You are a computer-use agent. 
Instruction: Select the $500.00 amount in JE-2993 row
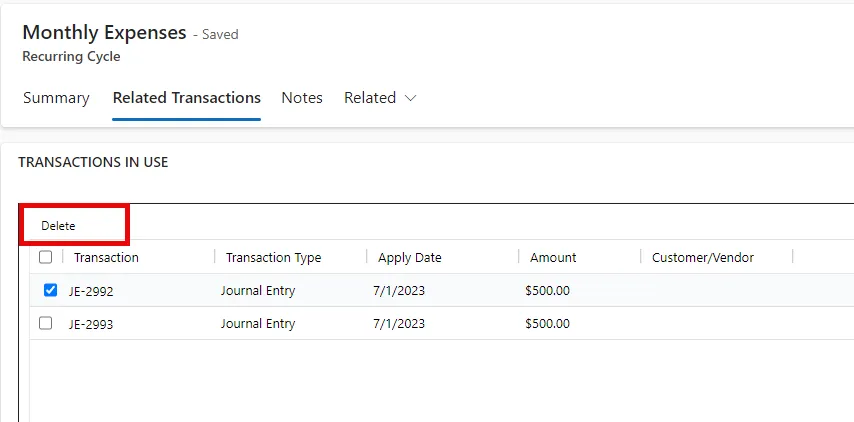coord(547,324)
